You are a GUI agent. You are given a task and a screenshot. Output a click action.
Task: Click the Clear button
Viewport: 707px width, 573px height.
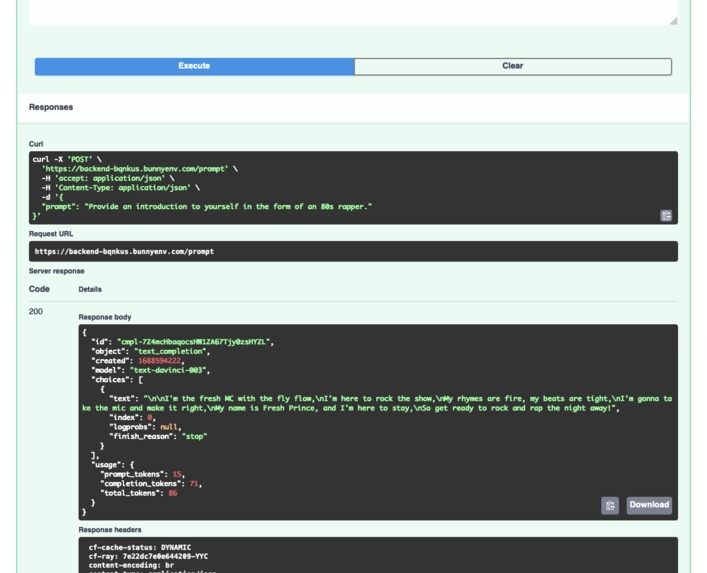tap(513, 66)
